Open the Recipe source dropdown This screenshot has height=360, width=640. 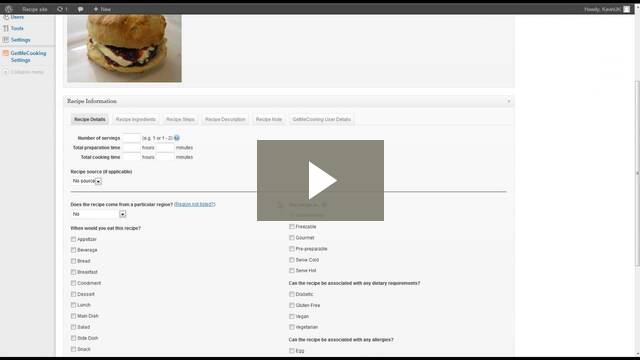pos(87,181)
